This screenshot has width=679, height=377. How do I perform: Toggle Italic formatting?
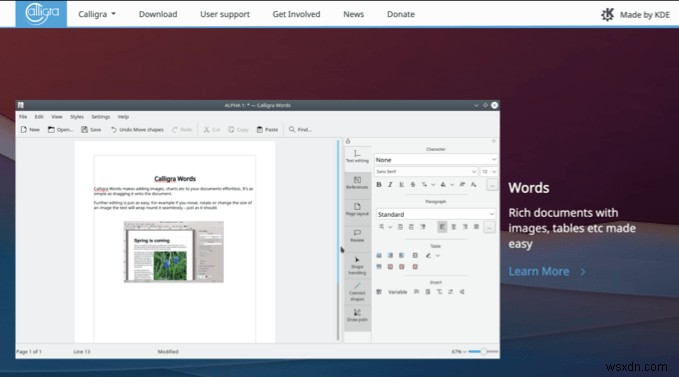(390, 184)
